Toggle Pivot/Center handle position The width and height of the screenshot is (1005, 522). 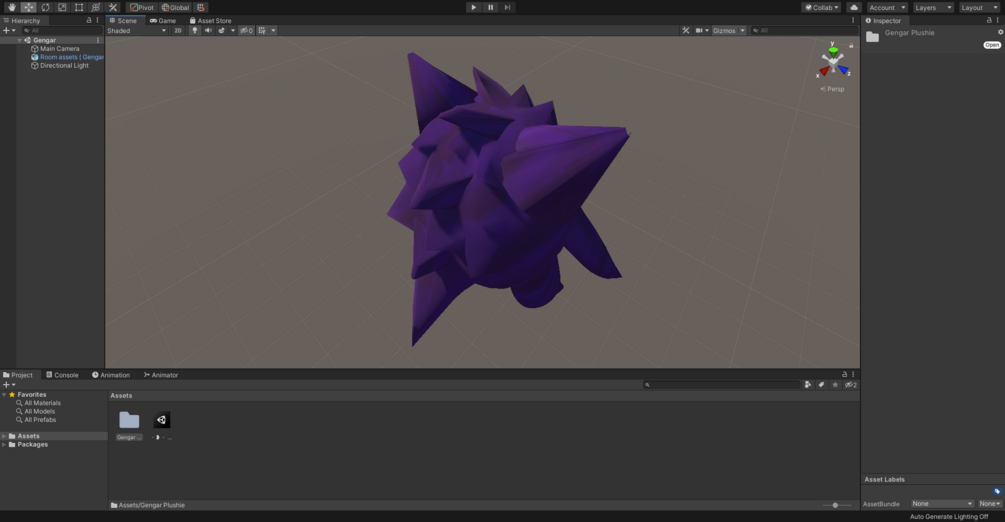coord(142,7)
